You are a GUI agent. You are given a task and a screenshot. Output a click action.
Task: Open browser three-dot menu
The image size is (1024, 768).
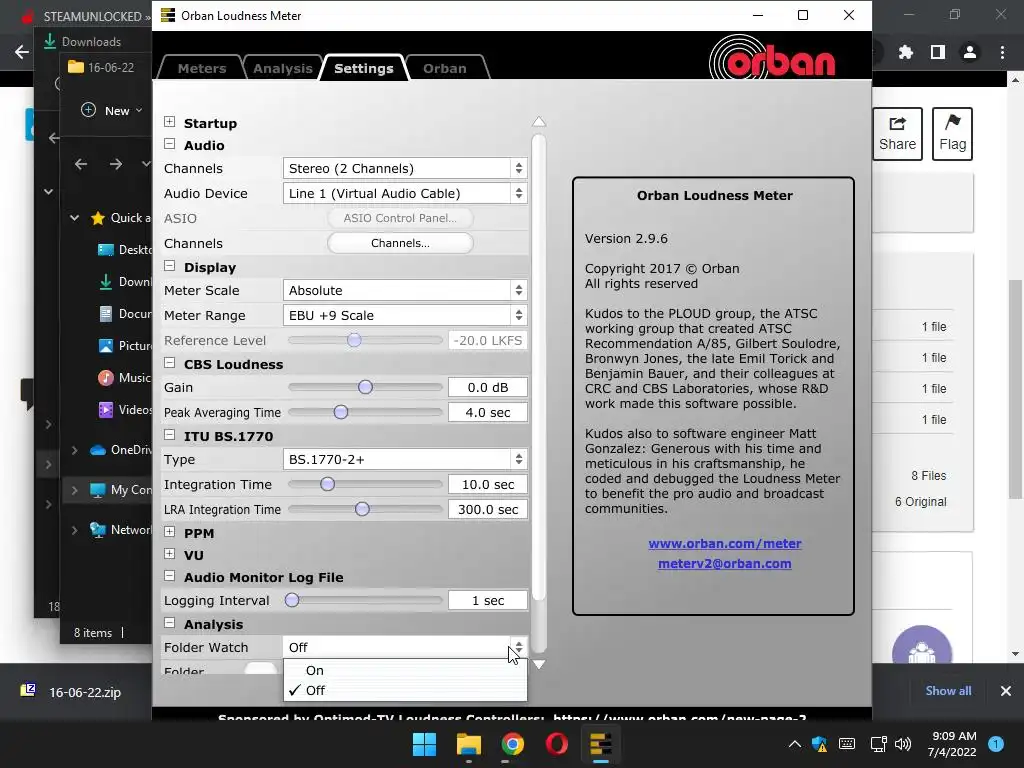1002,52
